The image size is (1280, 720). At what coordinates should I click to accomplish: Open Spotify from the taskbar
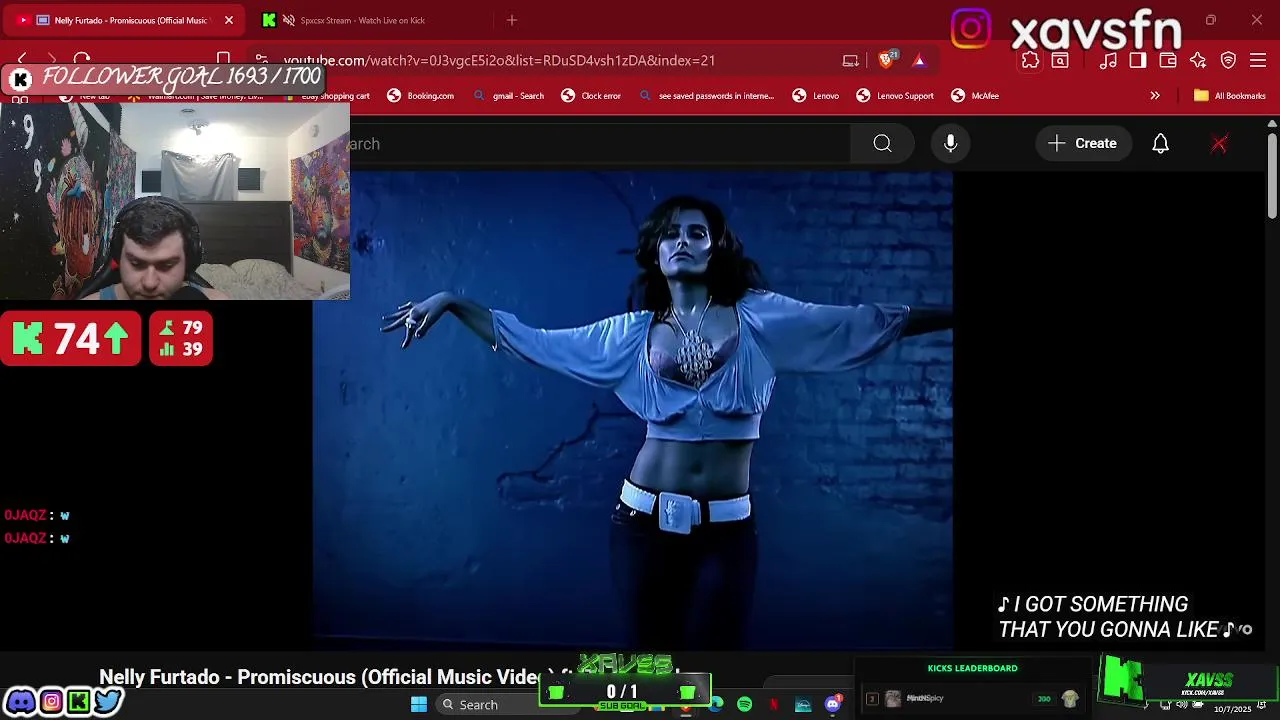745,705
